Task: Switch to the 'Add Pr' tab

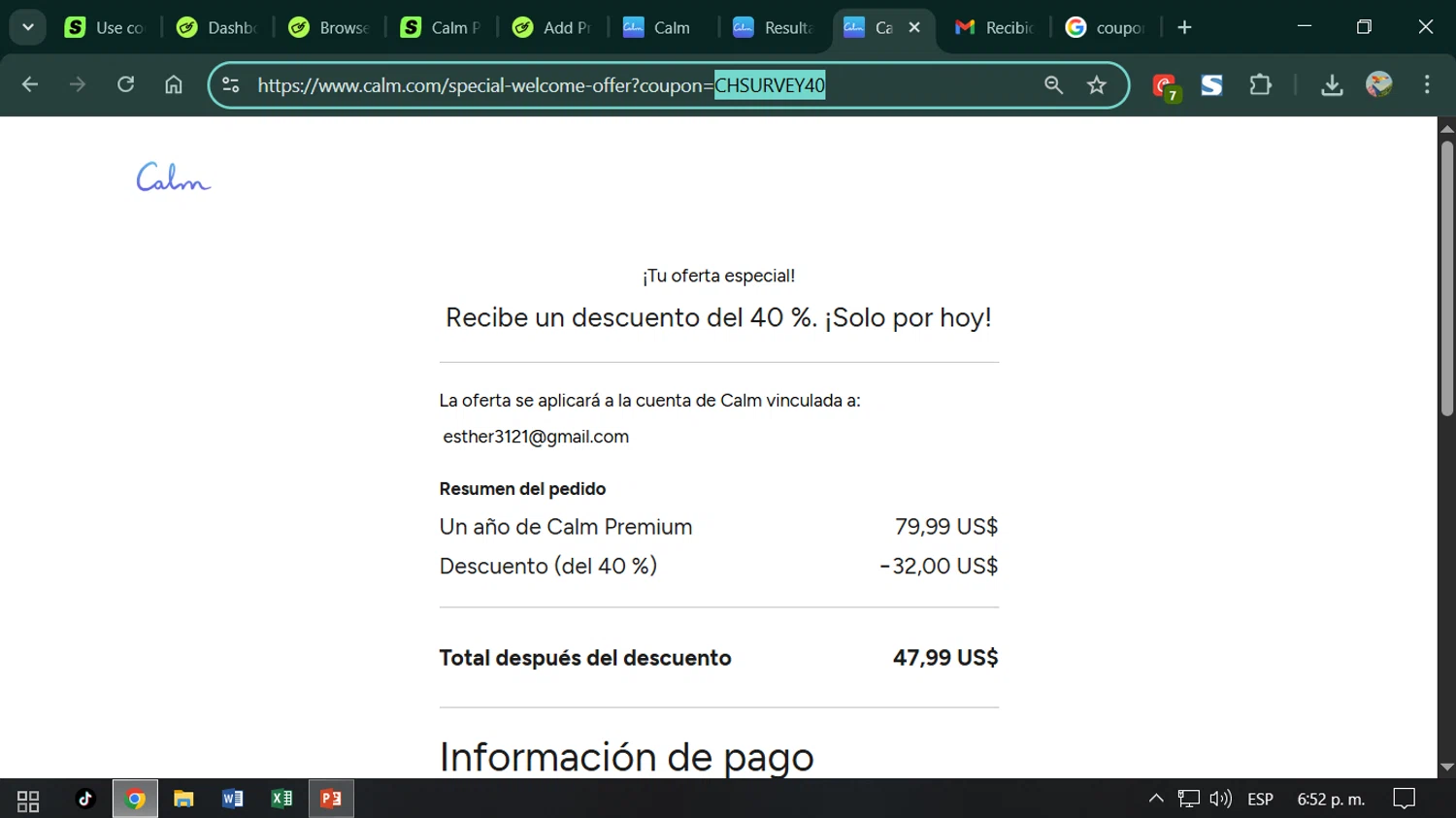Action: click(552, 27)
